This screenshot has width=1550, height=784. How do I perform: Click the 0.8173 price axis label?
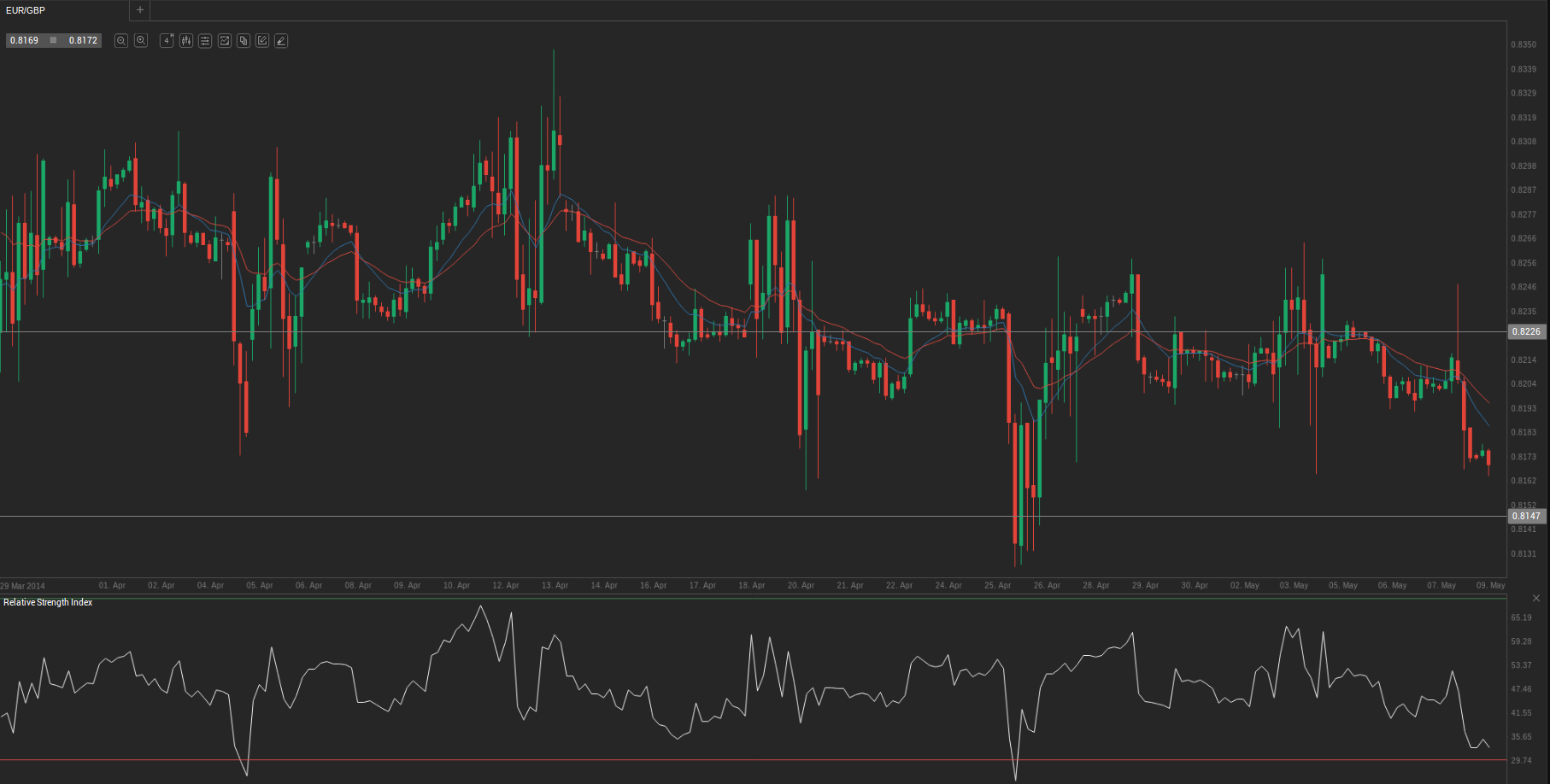(1524, 457)
